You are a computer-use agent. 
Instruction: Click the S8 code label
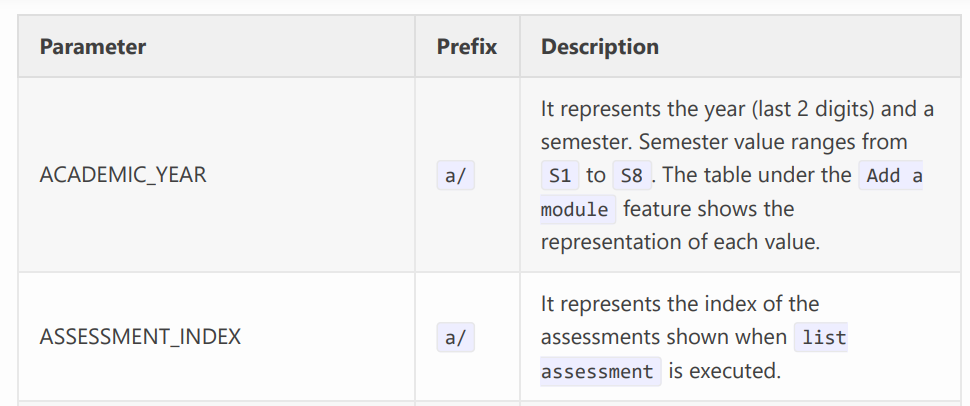click(x=631, y=176)
